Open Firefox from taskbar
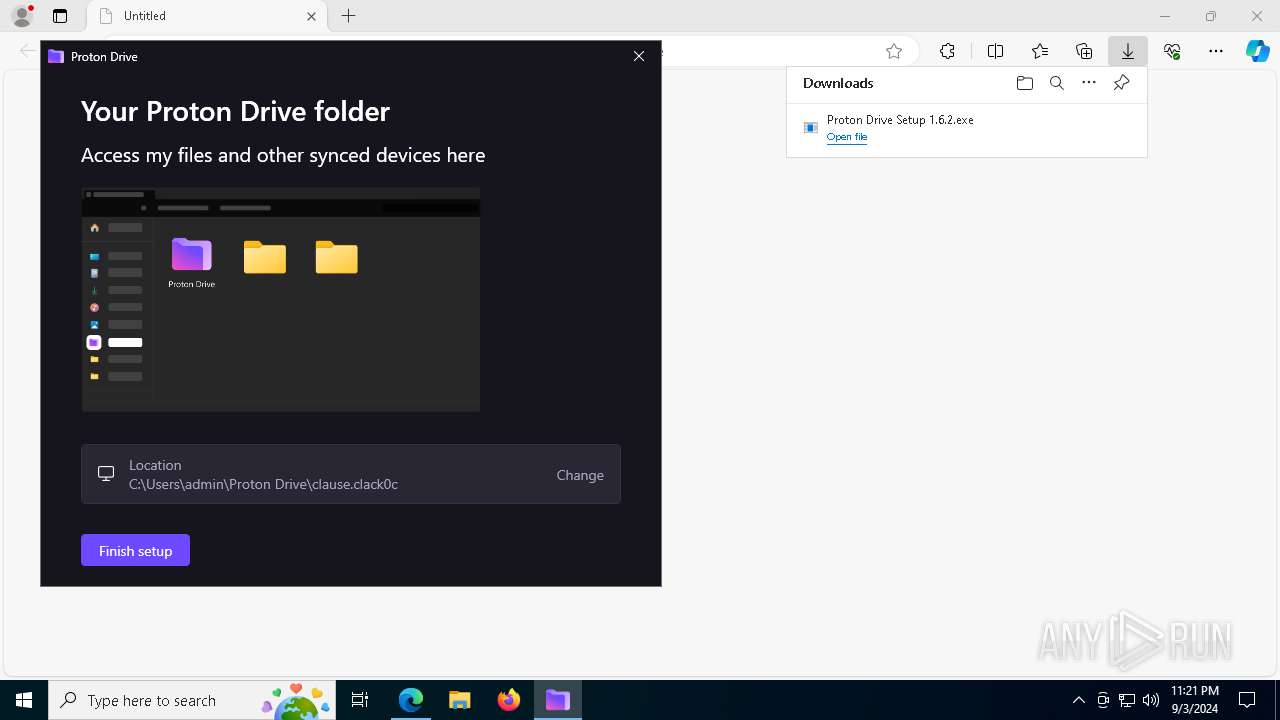1280x720 pixels. click(509, 700)
